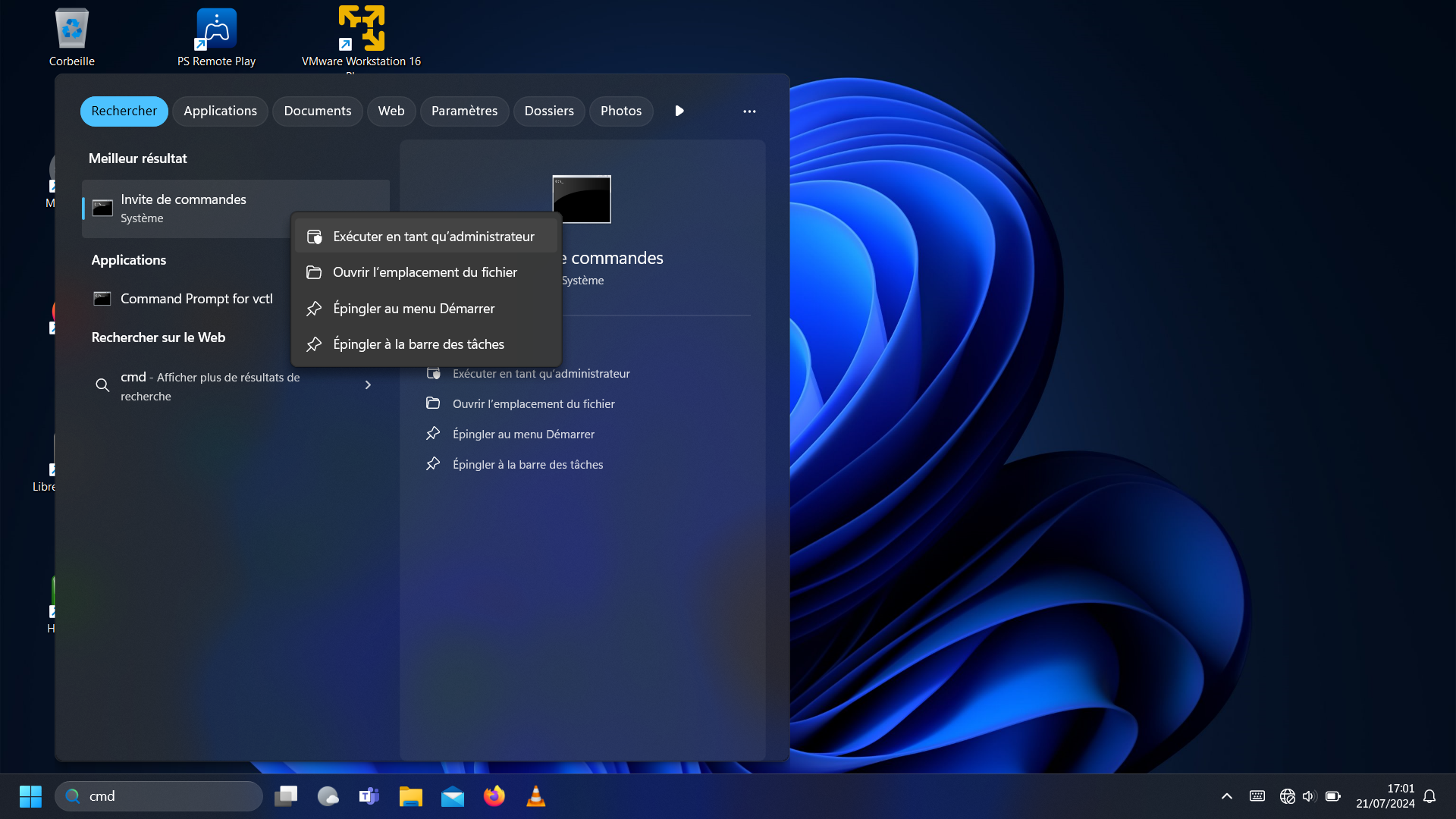
Task: Switch to the Web filter tab
Action: click(391, 111)
